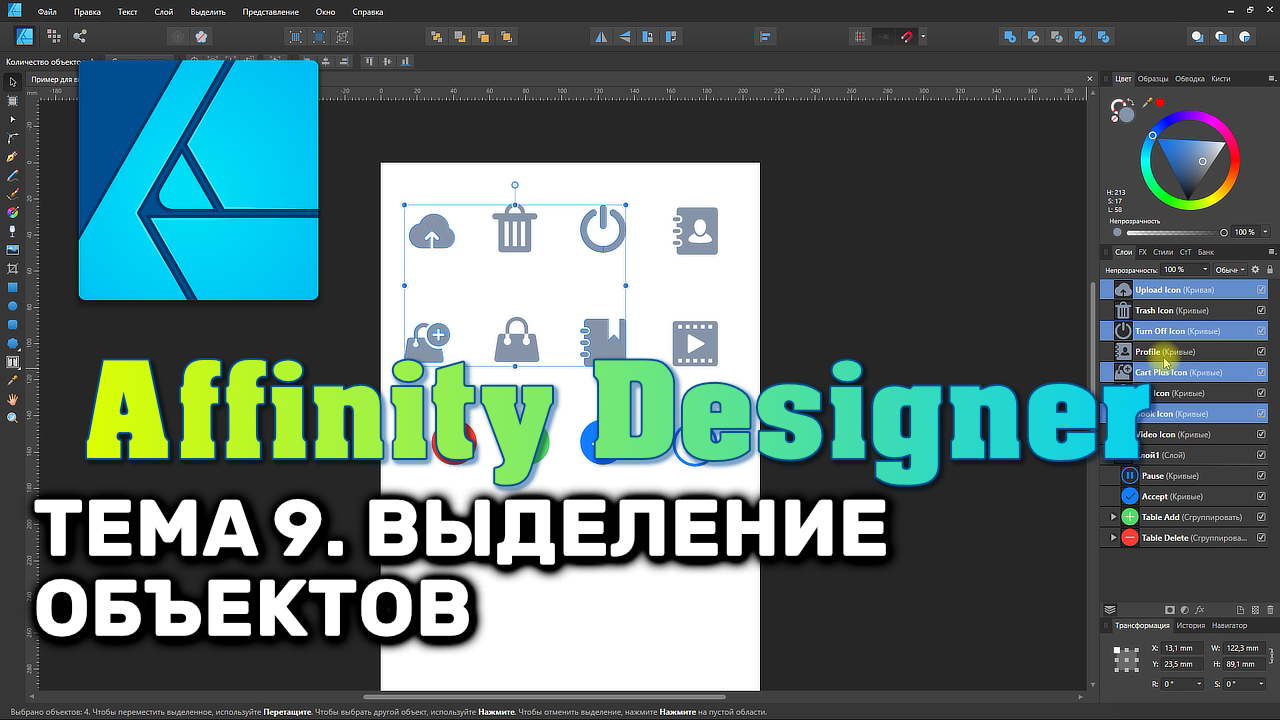Select the Artboard tool
Screen dimensions: 1280x720
[13, 101]
